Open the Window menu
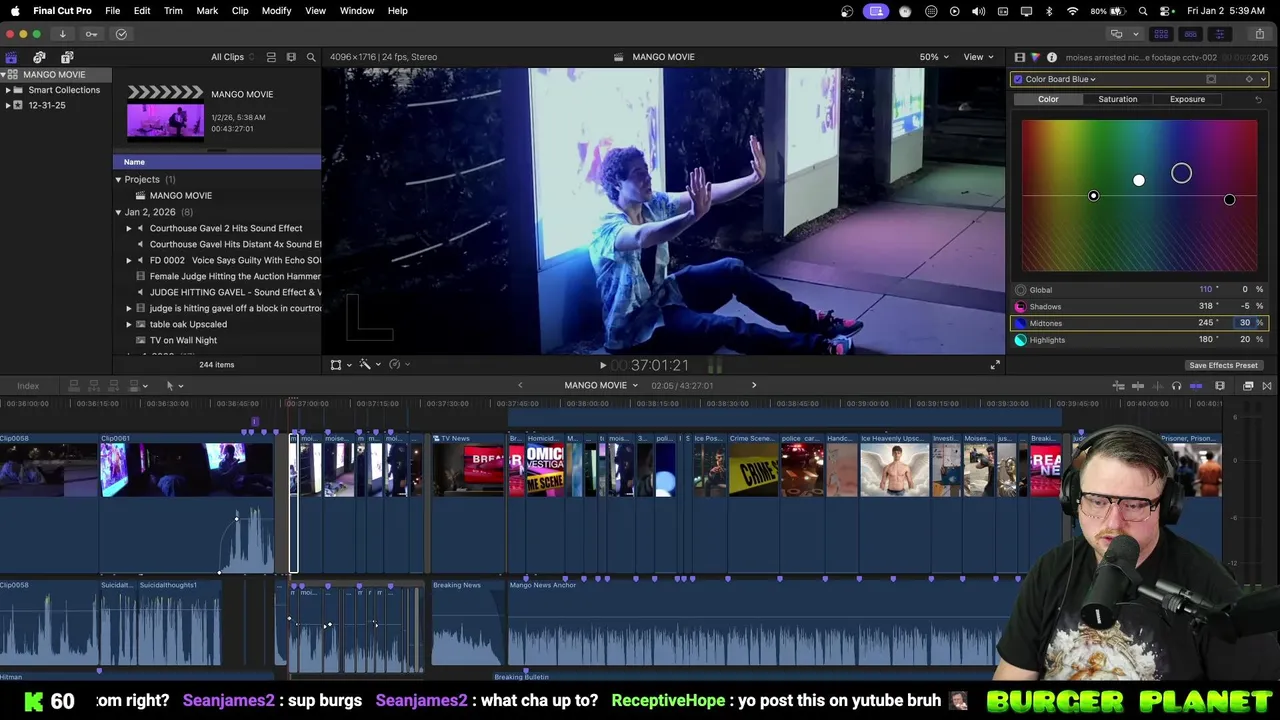This screenshot has height=720, width=1280. pos(356,11)
